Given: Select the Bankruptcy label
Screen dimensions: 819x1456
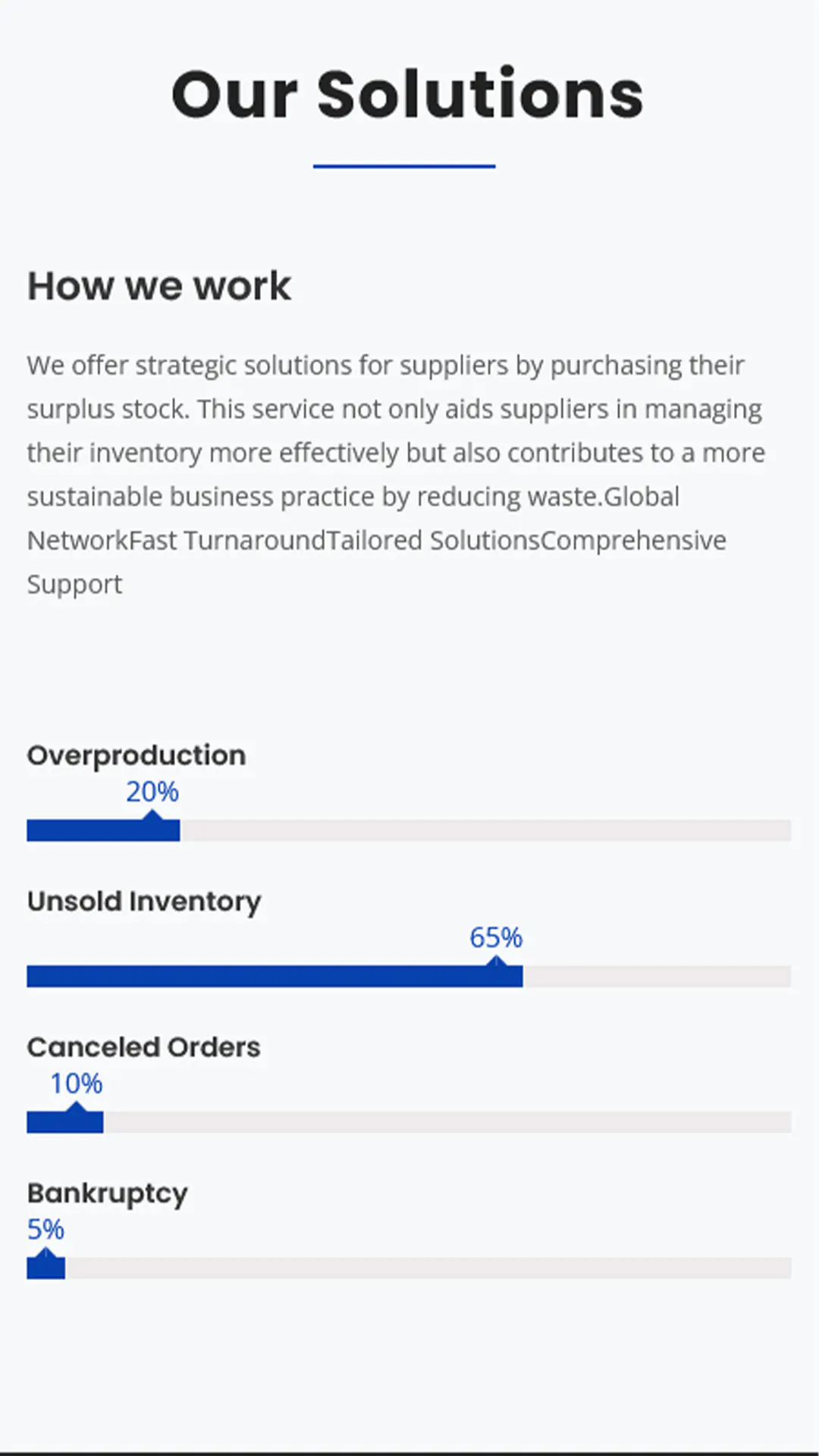Looking at the screenshot, I should (108, 1194).
